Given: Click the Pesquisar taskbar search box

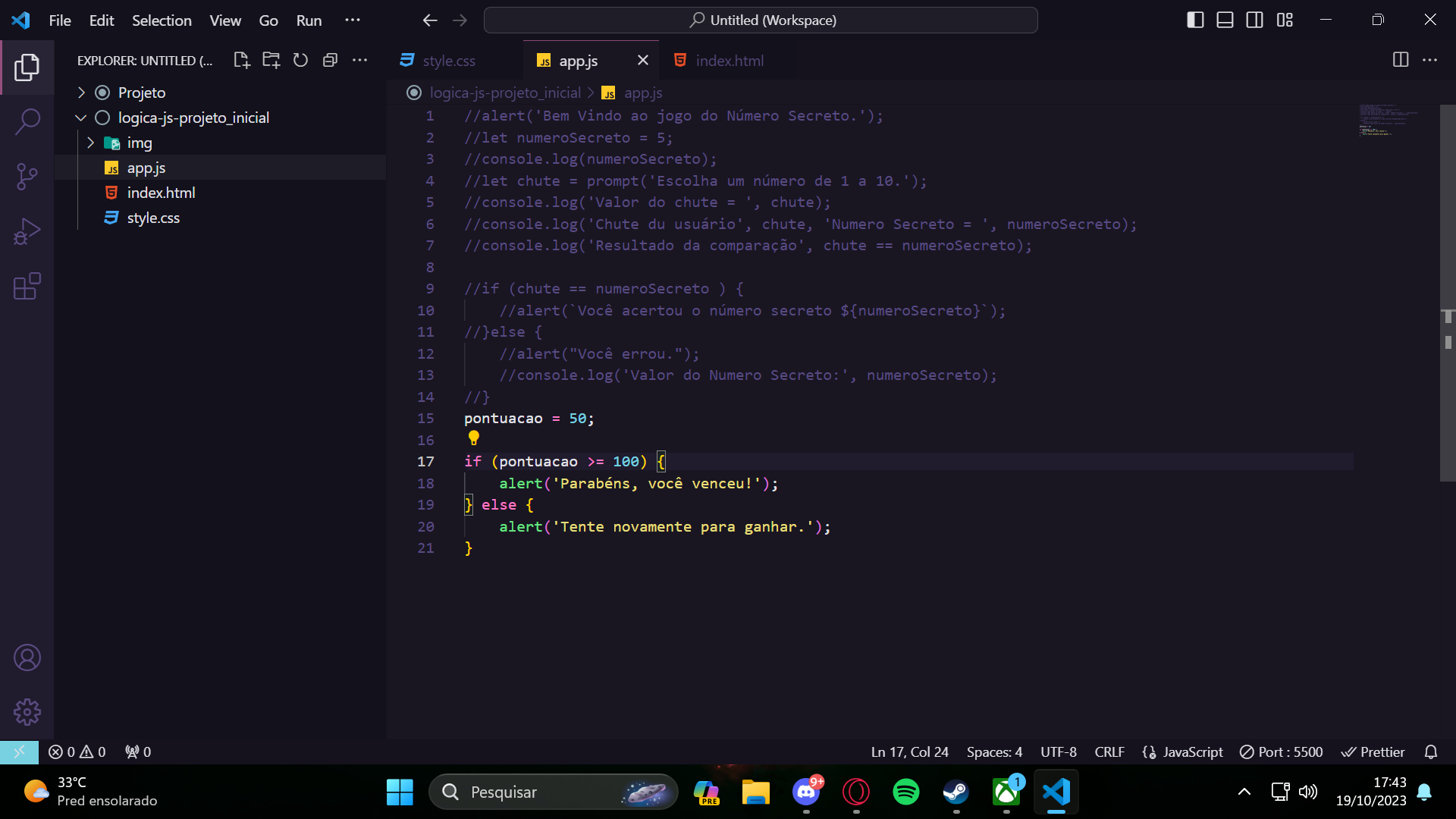Looking at the screenshot, I should [553, 792].
